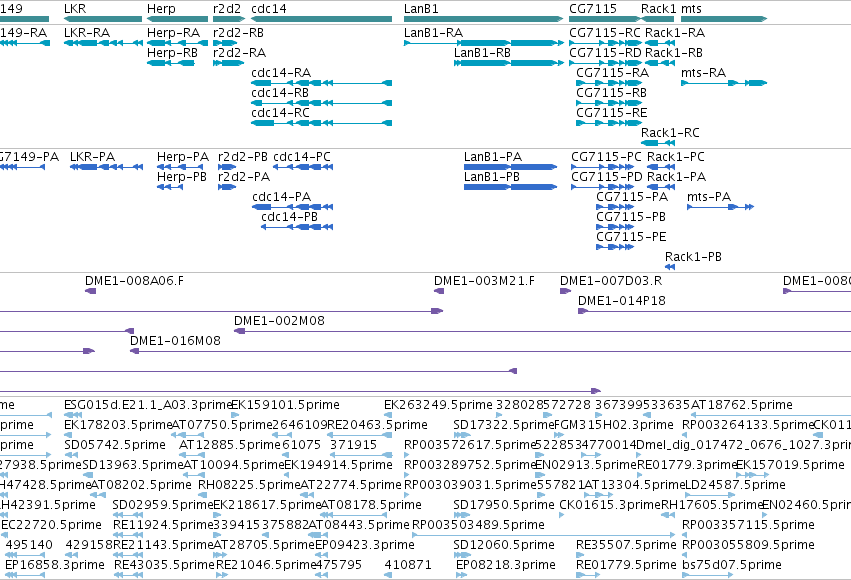851x580 pixels.
Task: Click the mts gene label
Action: [691, 9]
